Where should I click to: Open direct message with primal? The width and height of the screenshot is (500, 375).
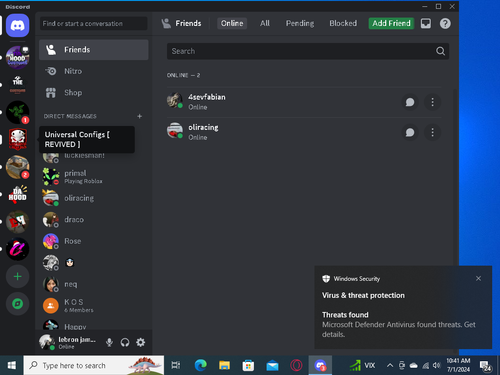coord(94,177)
